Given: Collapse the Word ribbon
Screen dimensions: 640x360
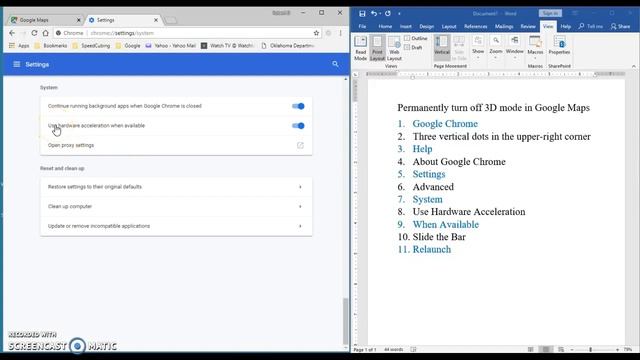Looking at the screenshot, I should [x=633, y=66].
